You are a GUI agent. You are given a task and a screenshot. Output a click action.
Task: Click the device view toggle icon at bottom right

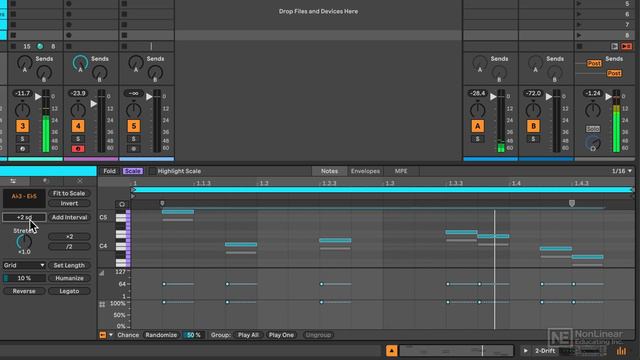click(x=622, y=351)
